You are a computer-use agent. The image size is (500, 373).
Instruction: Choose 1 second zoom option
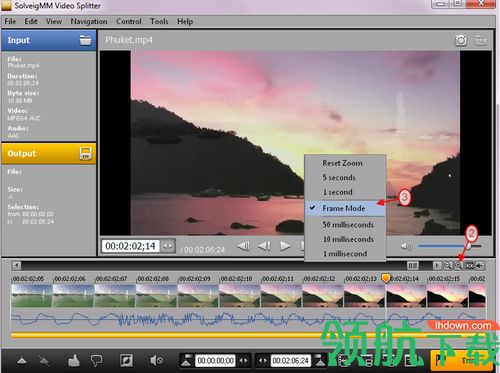pyautogui.click(x=345, y=192)
